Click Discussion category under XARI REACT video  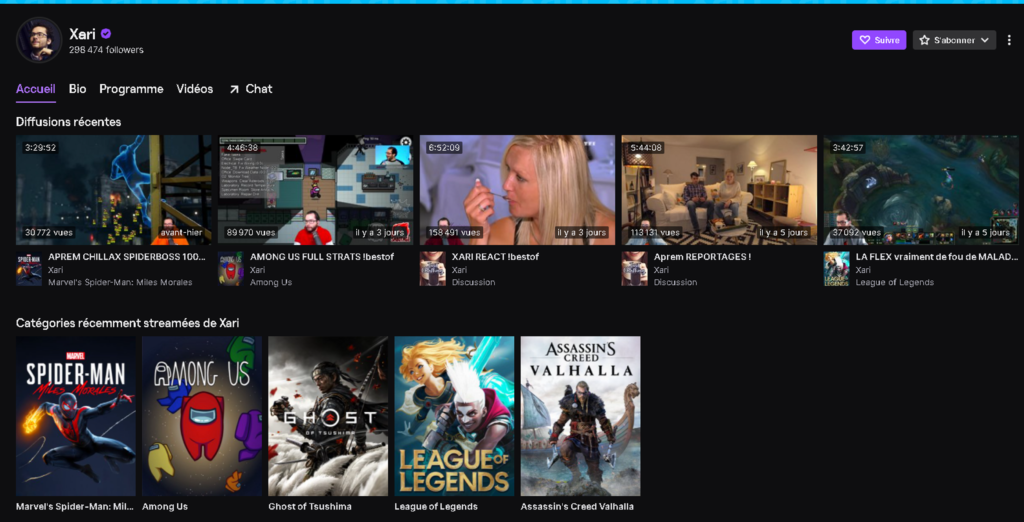tap(473, 282)
